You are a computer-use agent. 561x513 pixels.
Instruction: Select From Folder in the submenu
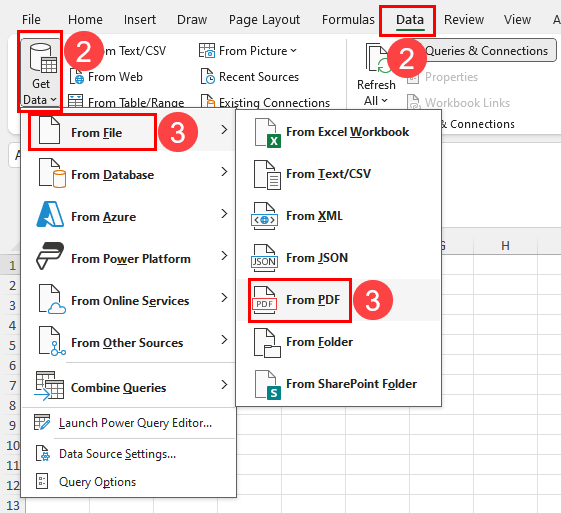coord(338,342)
